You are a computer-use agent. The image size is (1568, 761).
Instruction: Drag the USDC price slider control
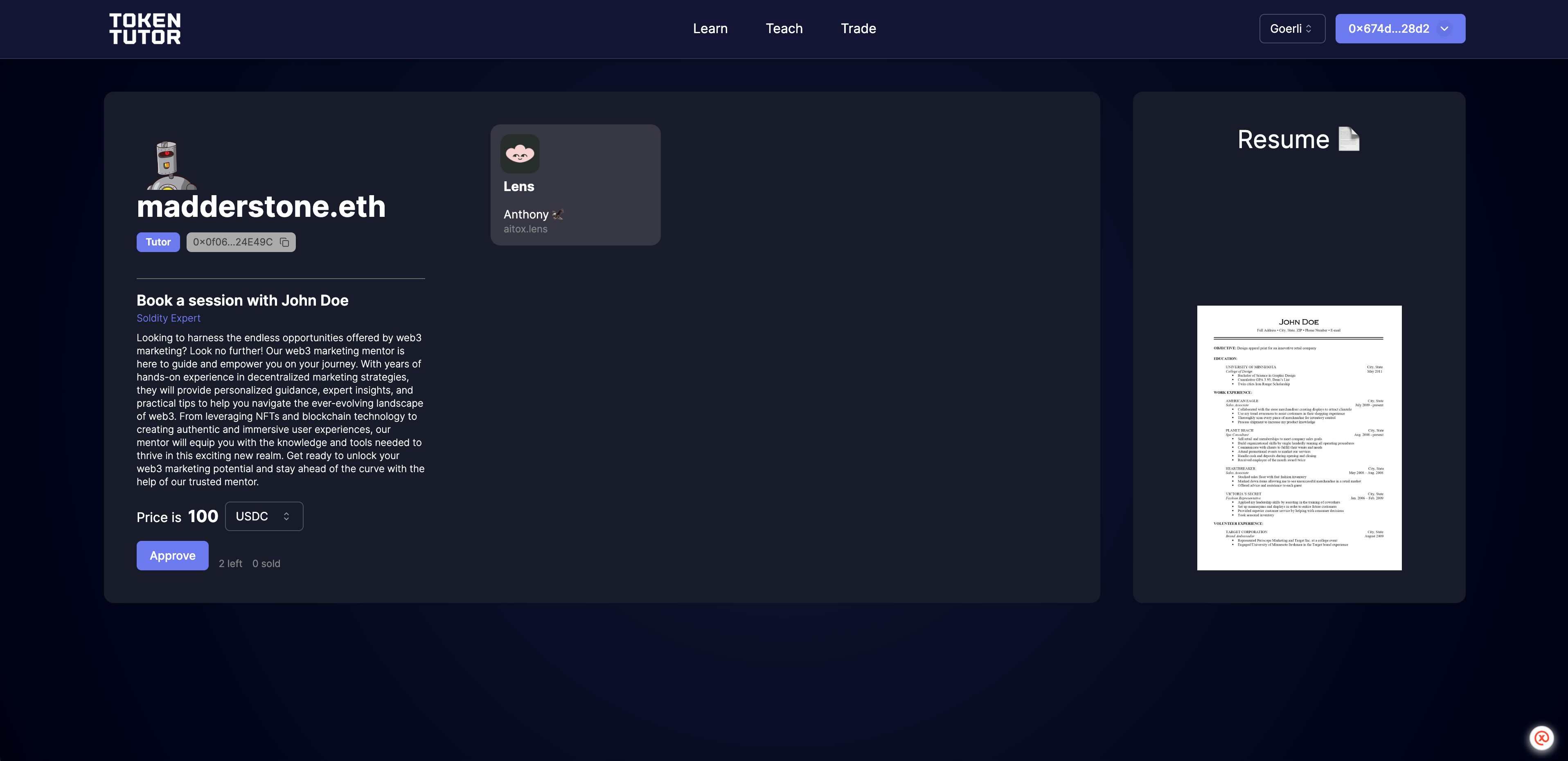(x=286, y=516)
